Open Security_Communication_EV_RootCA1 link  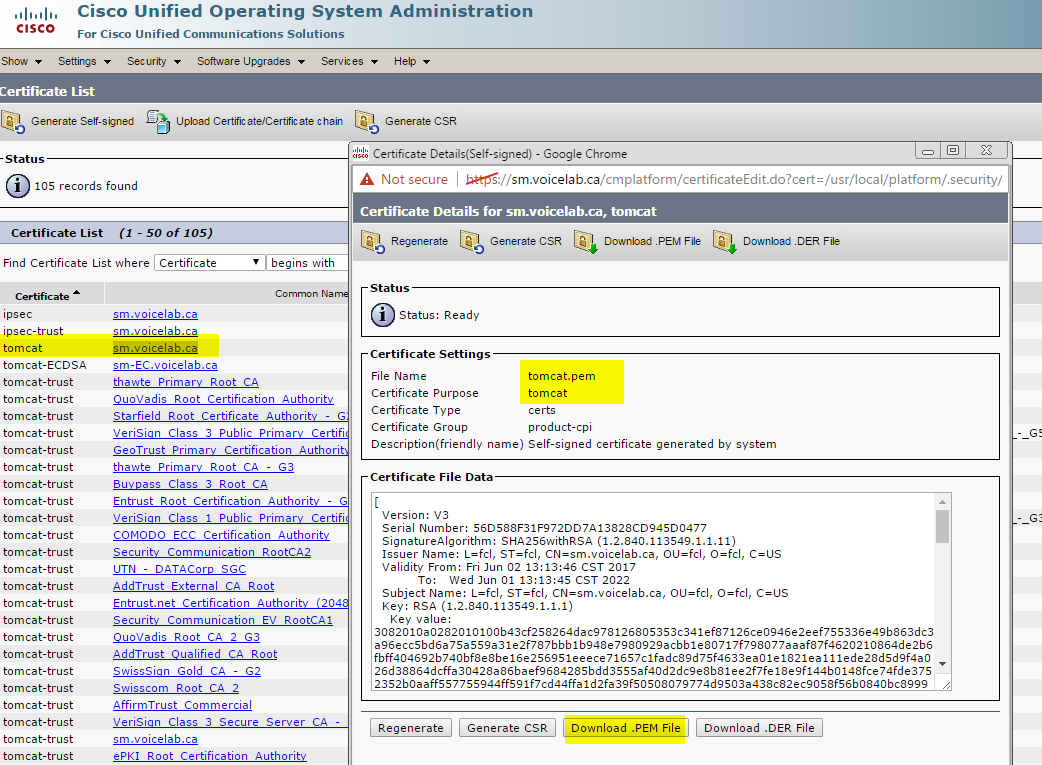(223, 620)
